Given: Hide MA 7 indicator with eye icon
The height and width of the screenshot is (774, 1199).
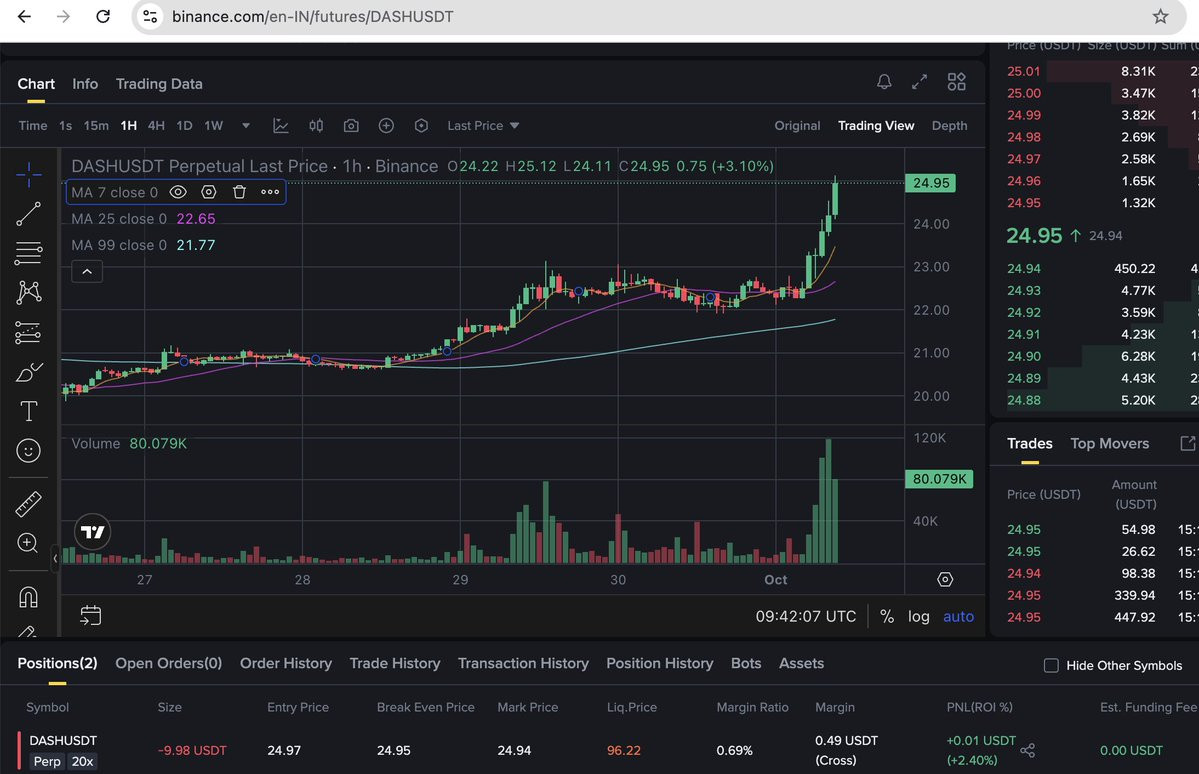Looking at the screenshot, I should pos(178,192).
